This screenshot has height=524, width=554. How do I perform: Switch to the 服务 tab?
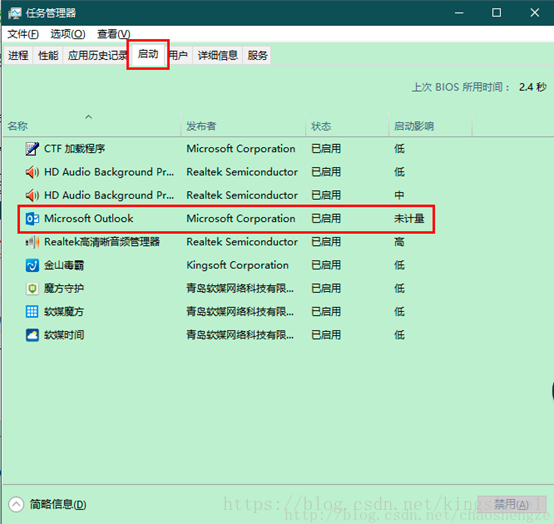257,55
